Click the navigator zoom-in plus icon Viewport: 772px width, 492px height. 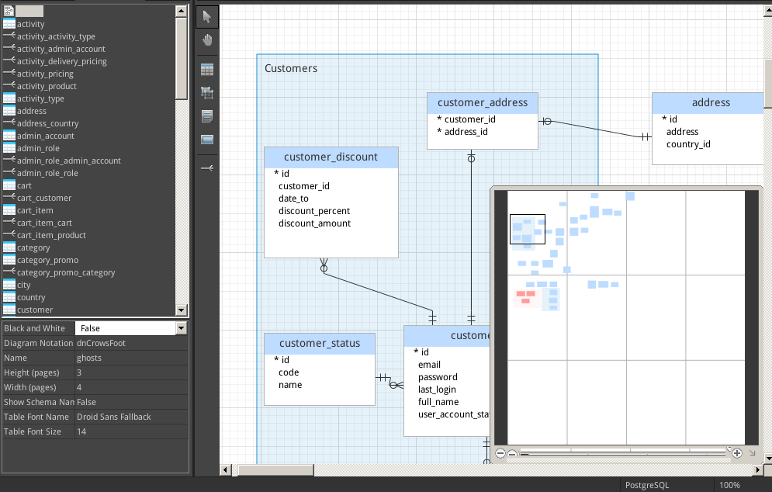coord(737,453)
